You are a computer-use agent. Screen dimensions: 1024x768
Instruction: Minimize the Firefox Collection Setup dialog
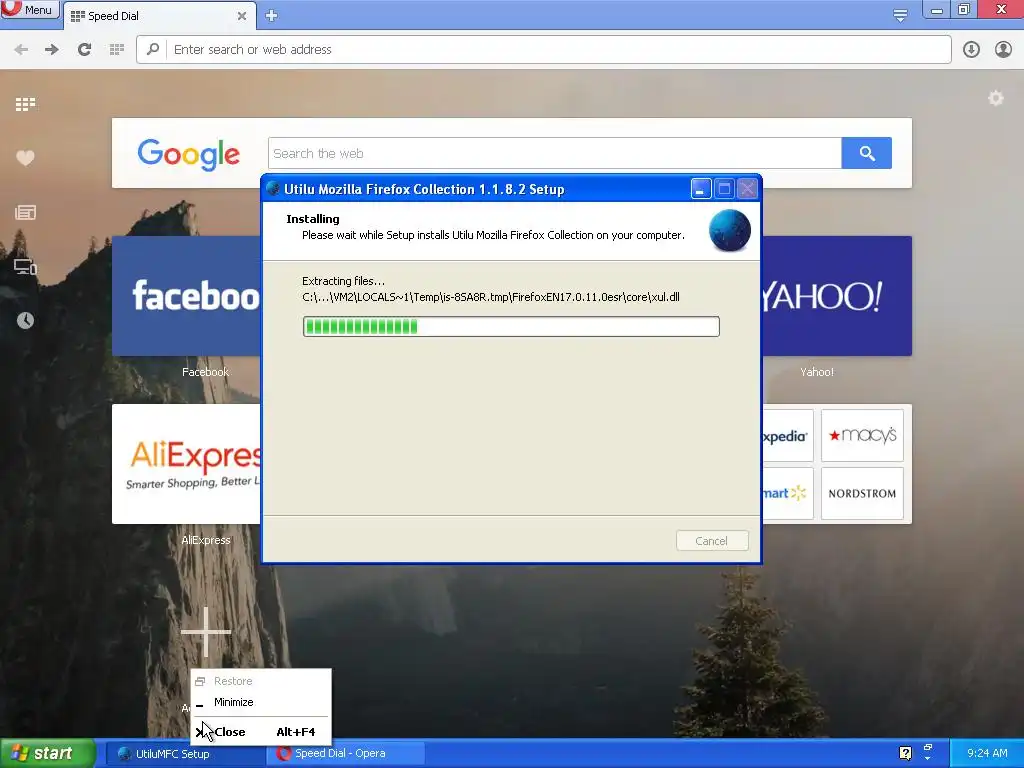pos(700,189)
